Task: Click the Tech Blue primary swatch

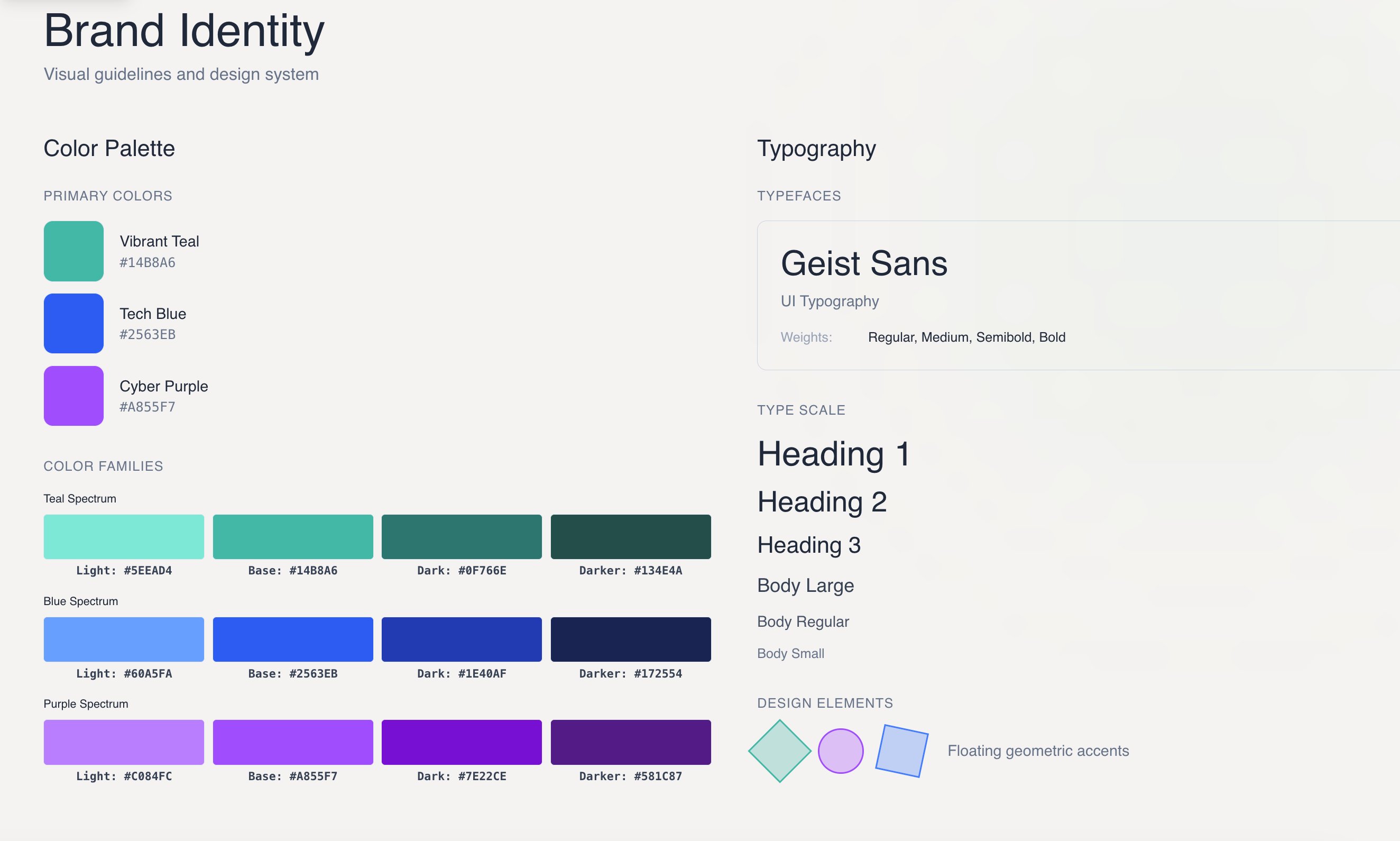Action: 73,324
